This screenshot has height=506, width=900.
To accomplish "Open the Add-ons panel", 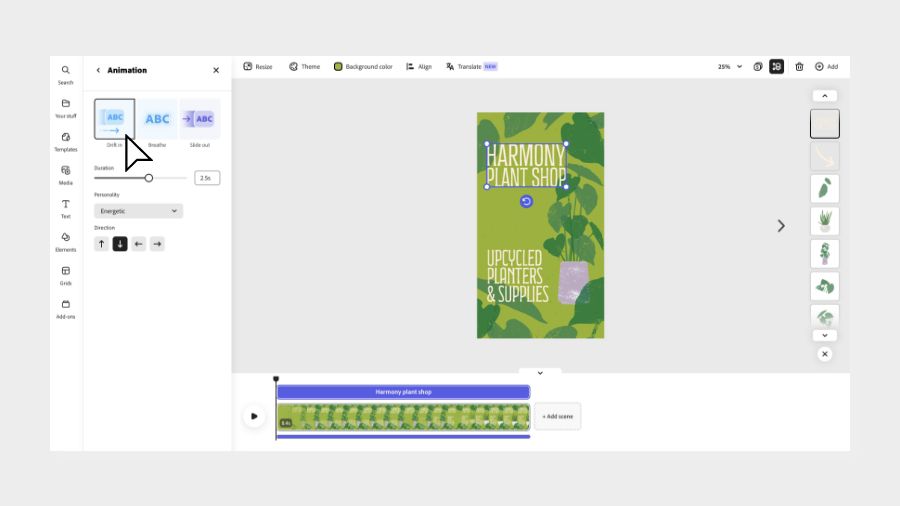I will [65, 309].
